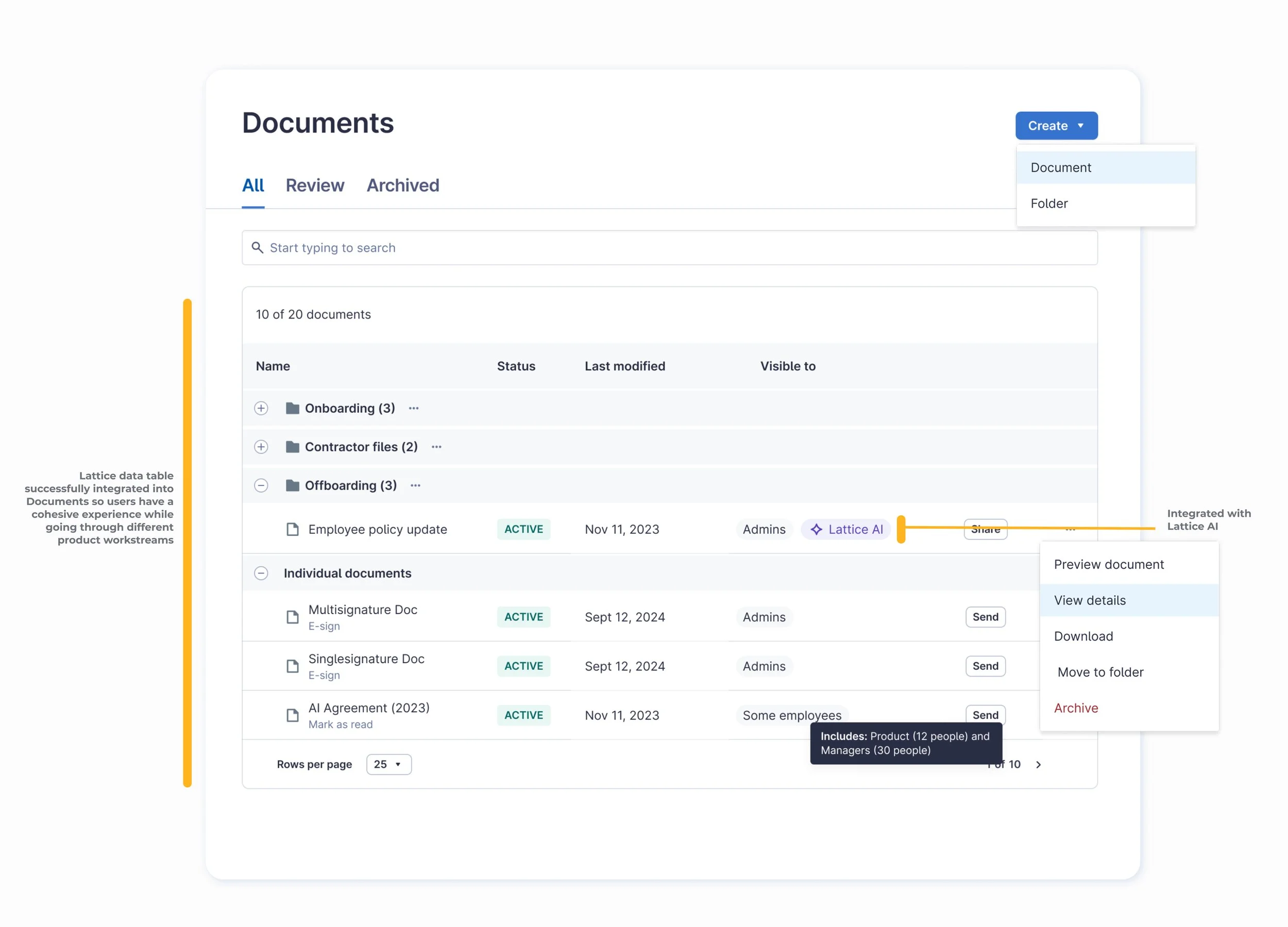Click the search magnifier icon
1288x927 pixels.
[257, 248]
